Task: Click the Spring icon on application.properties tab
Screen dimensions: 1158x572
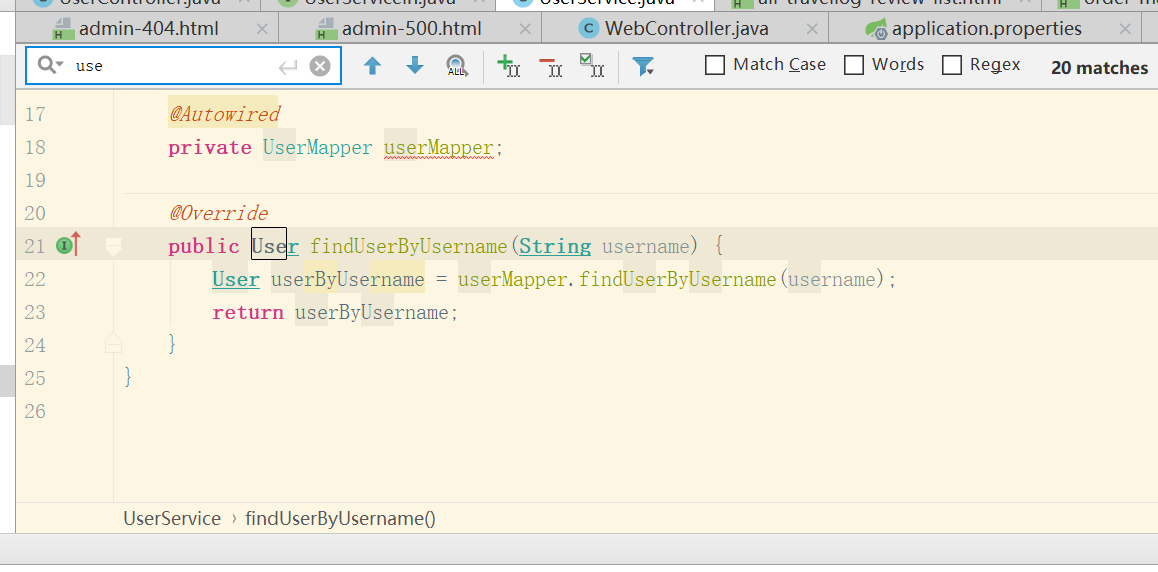Action: [877, 30]
